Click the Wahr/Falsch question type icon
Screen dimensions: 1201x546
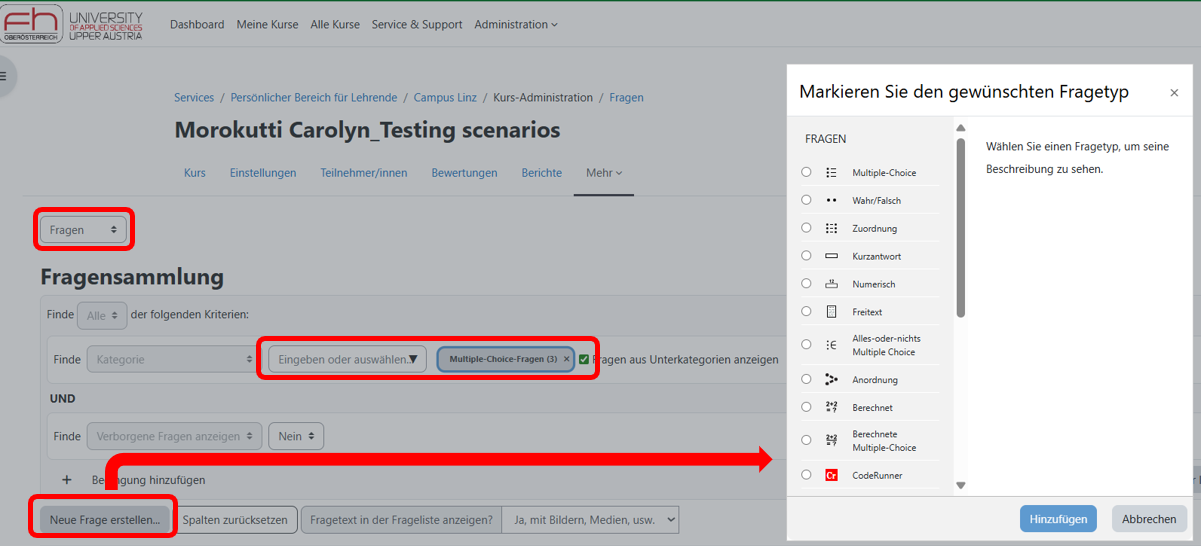[831, 201]
